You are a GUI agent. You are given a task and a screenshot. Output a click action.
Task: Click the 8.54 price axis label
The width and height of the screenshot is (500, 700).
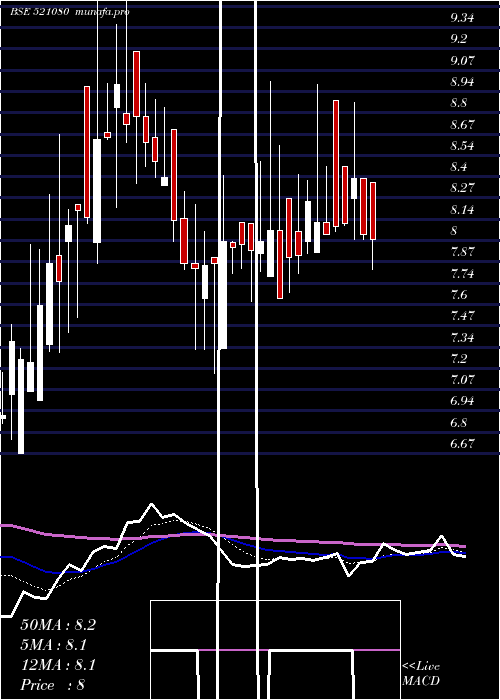pos(462,146)
